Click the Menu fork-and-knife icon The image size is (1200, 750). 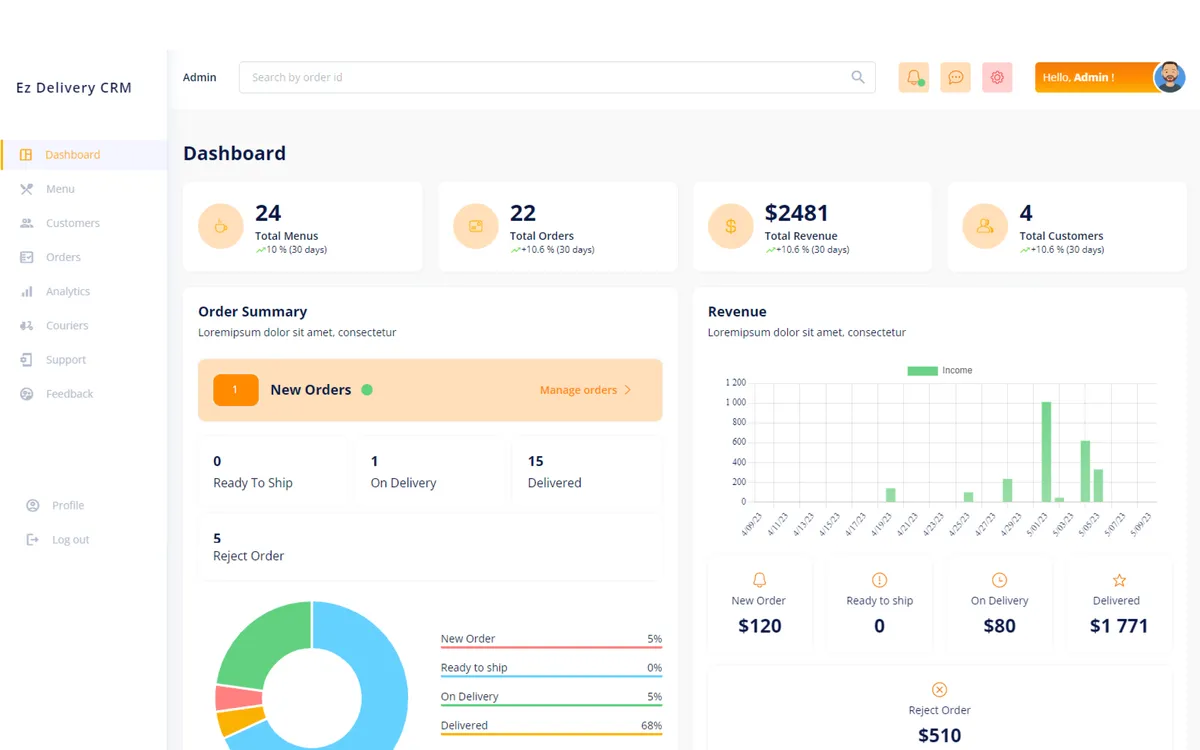click(x=26, y=189)
